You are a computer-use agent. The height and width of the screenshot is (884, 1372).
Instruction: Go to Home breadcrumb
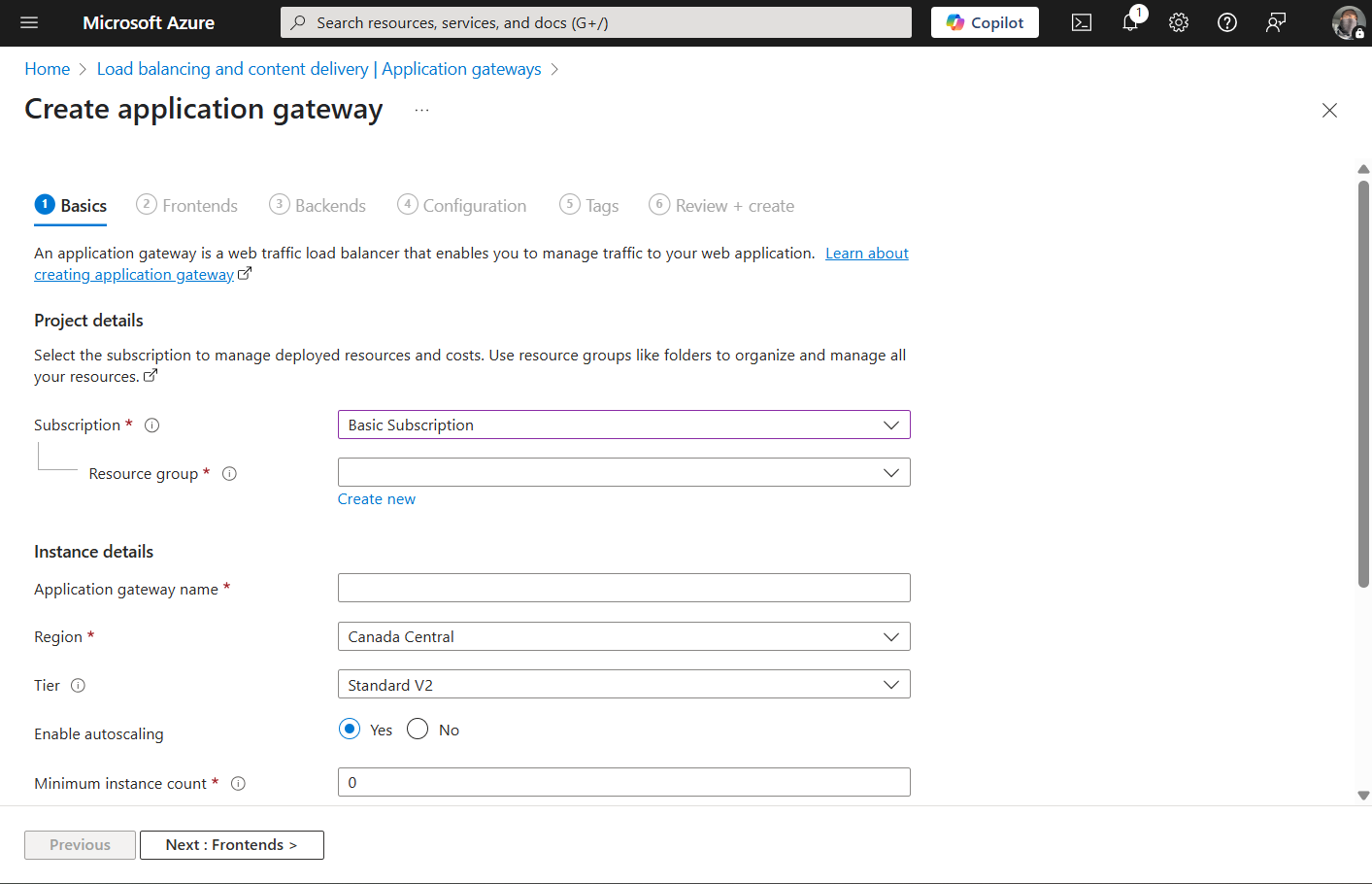pos(48,69)
